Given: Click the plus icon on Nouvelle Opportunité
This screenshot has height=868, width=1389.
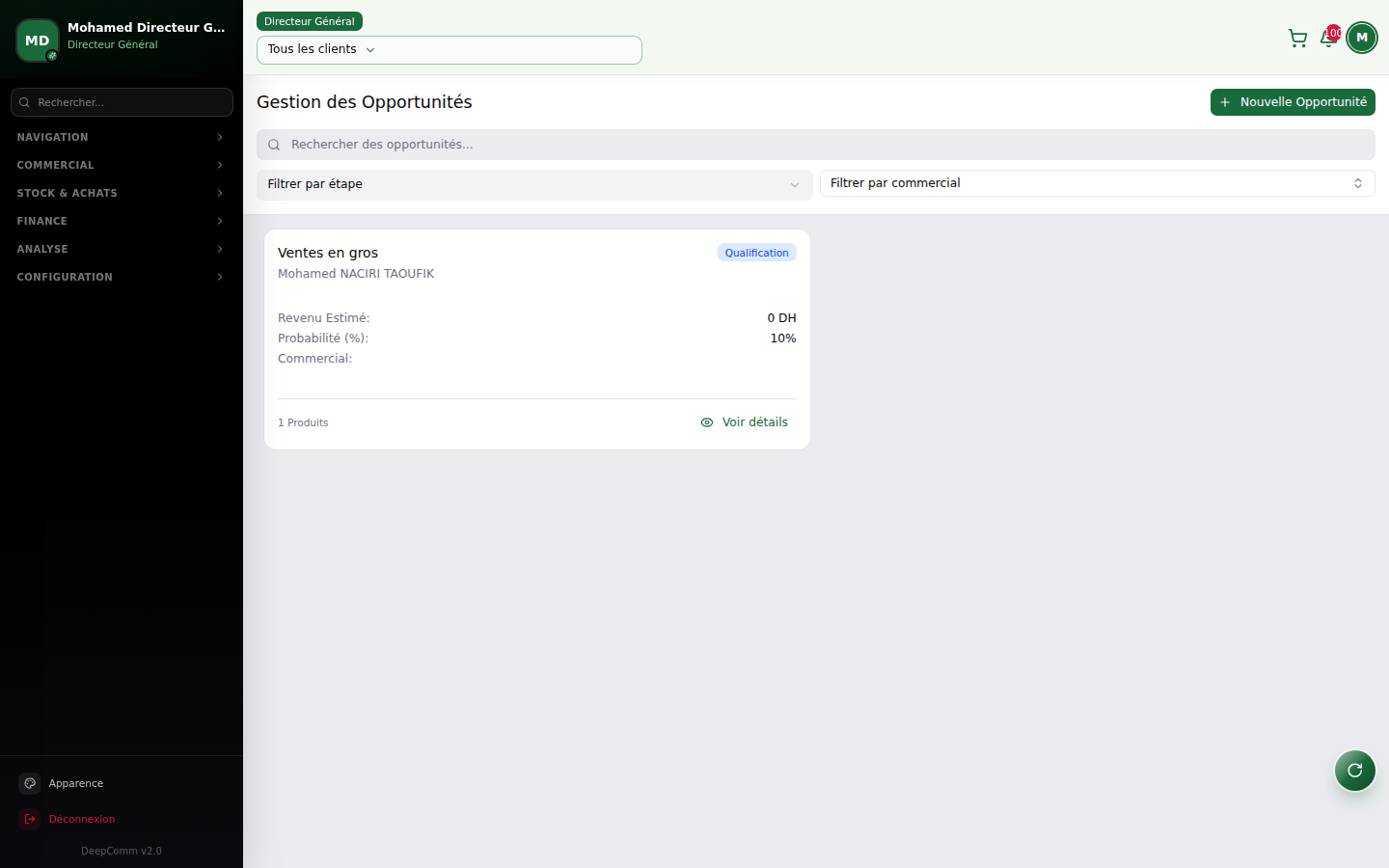Looking at the screenshot, I should point(1225,102).
